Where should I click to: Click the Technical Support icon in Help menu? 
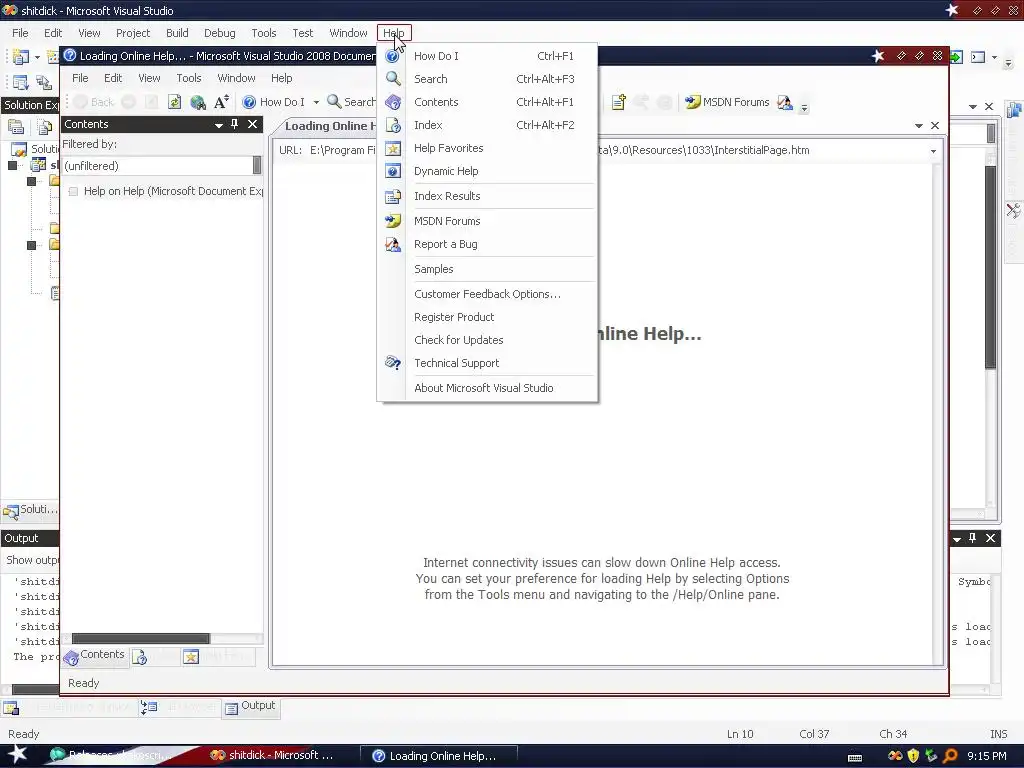(x=392, y=363)
